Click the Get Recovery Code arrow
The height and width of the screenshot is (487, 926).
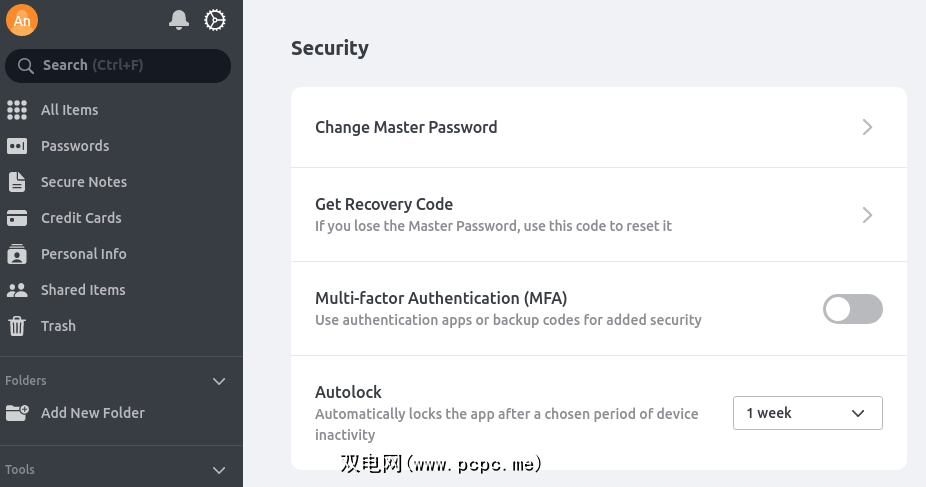click(x=867, y=215)
